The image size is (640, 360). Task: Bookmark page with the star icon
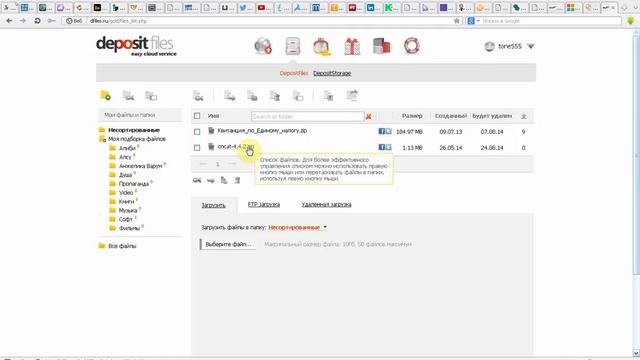[457, 20]
